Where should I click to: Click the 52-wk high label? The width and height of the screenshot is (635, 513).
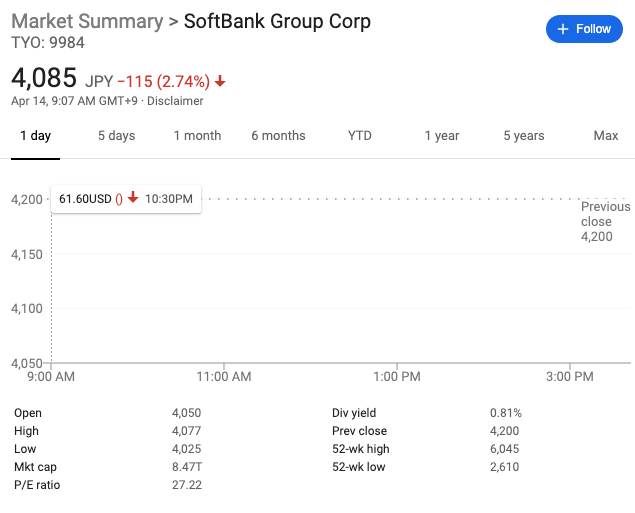(360, 449)
